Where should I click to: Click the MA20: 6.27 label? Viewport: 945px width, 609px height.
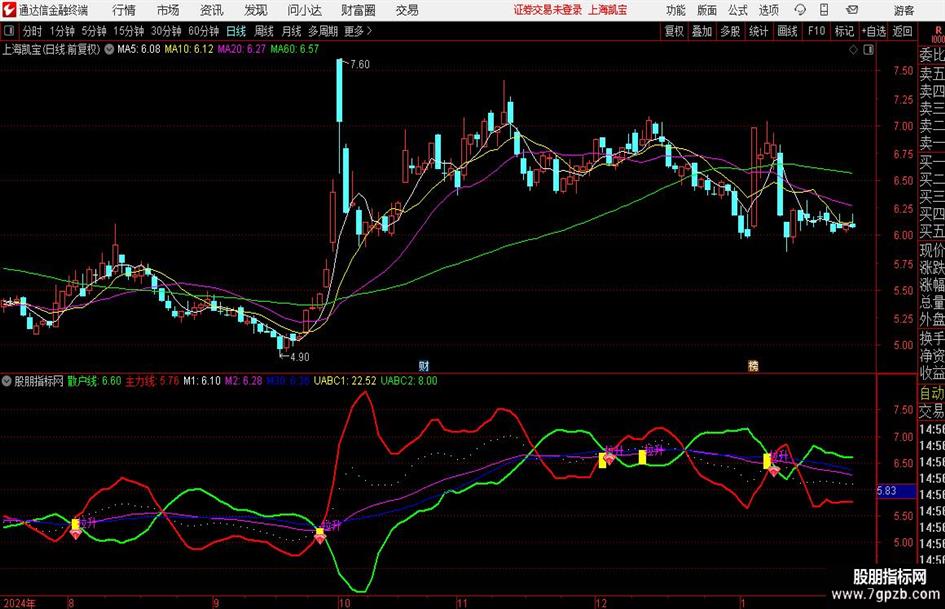click(242, 49)
